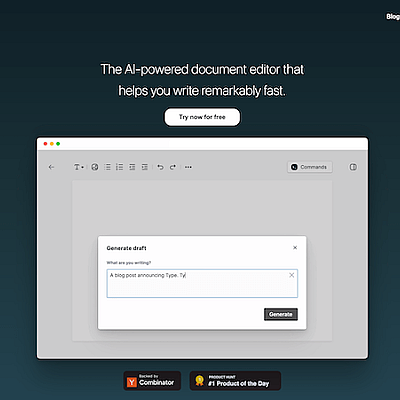This screenshot has width=400, height=400.
Task: Open the Product of the Day badge
Action: [x=235, y=381]
